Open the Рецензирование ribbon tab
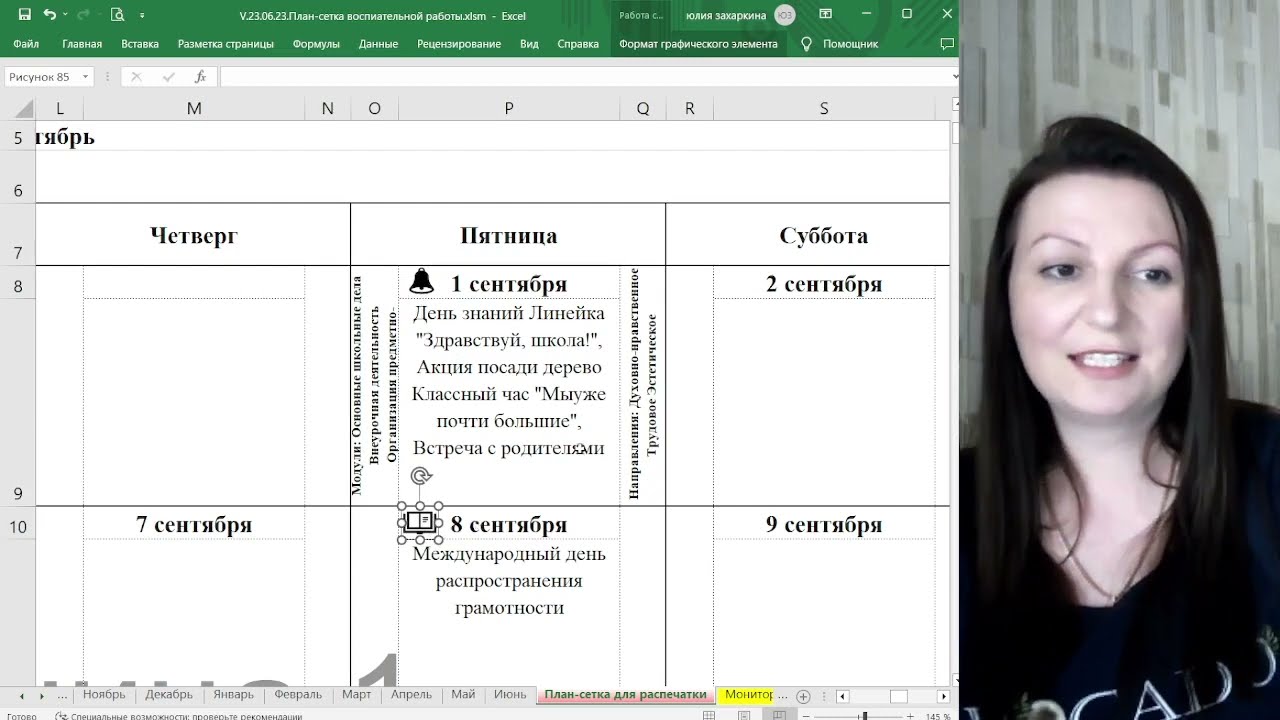Viewport: 1280px width, 720px height. coord(459,44)
